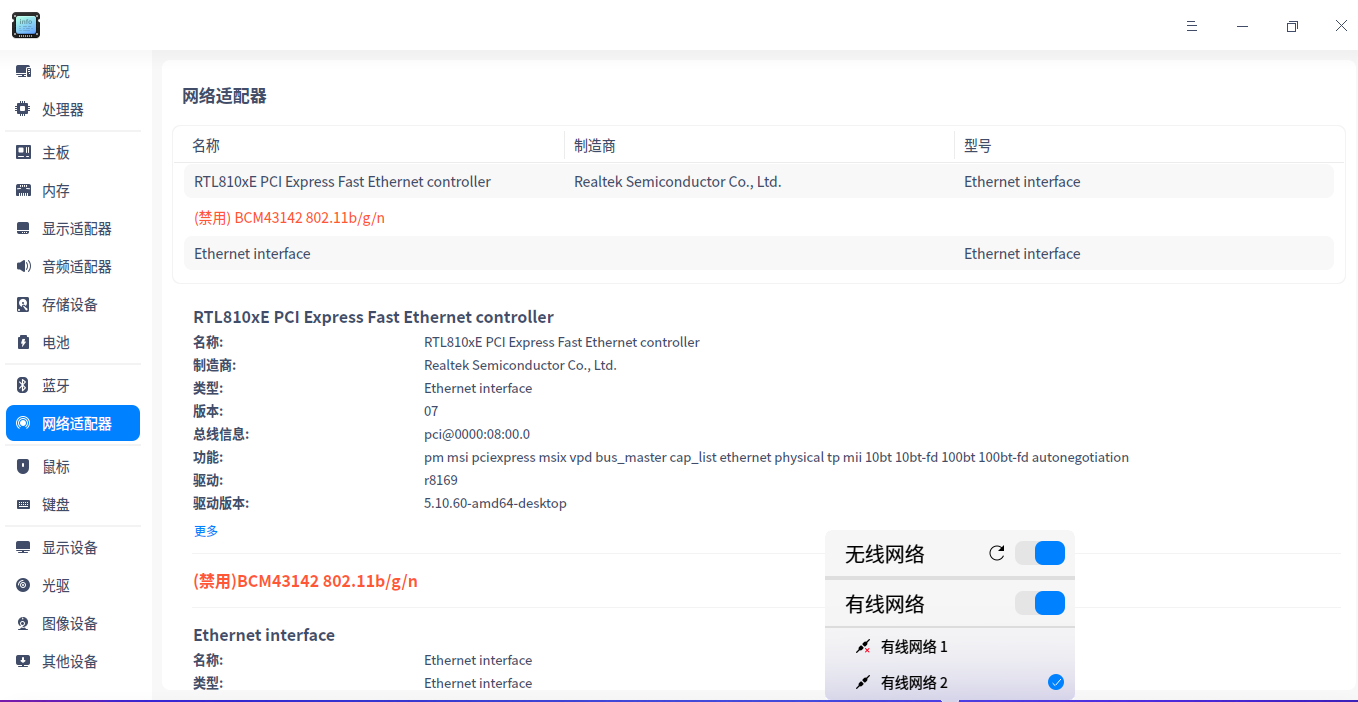Open 音频适配器 in the sidebar
The image size is (1358, 702).
73,267
